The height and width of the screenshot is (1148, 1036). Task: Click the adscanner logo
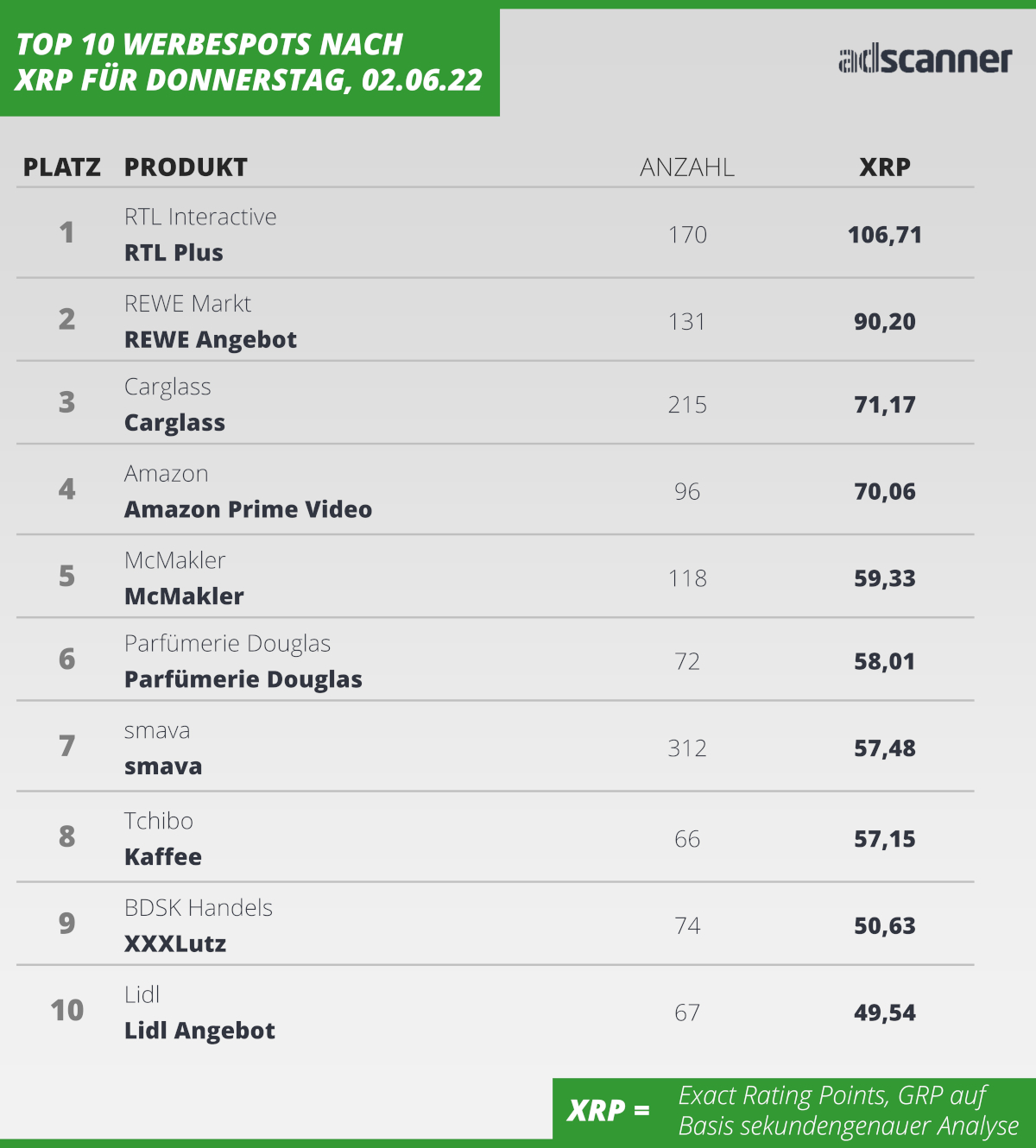[925, 60]
